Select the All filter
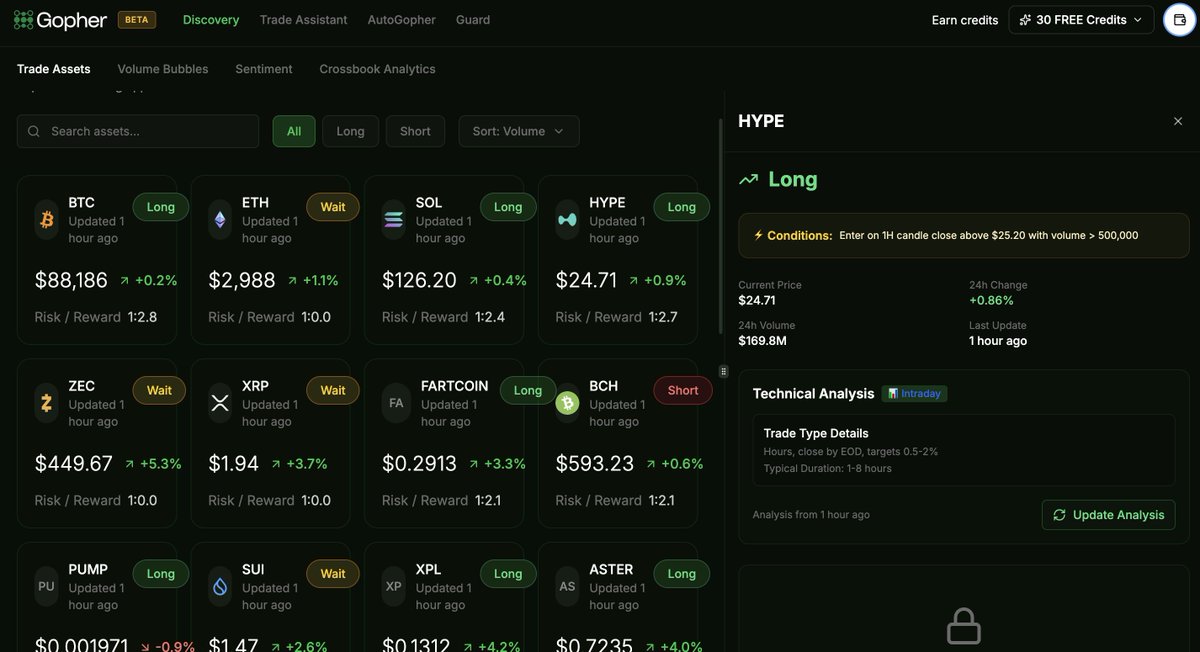Screen dimensions: 1200x652 click(294, 131)
